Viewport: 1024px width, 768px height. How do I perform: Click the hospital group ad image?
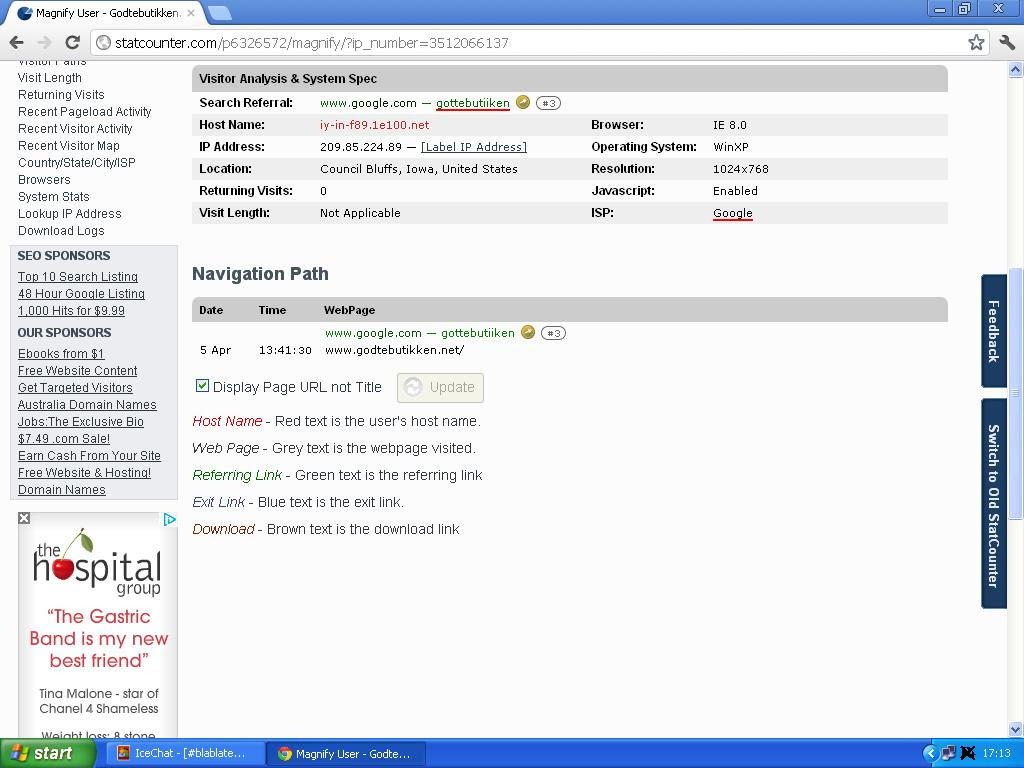(98, 624)
